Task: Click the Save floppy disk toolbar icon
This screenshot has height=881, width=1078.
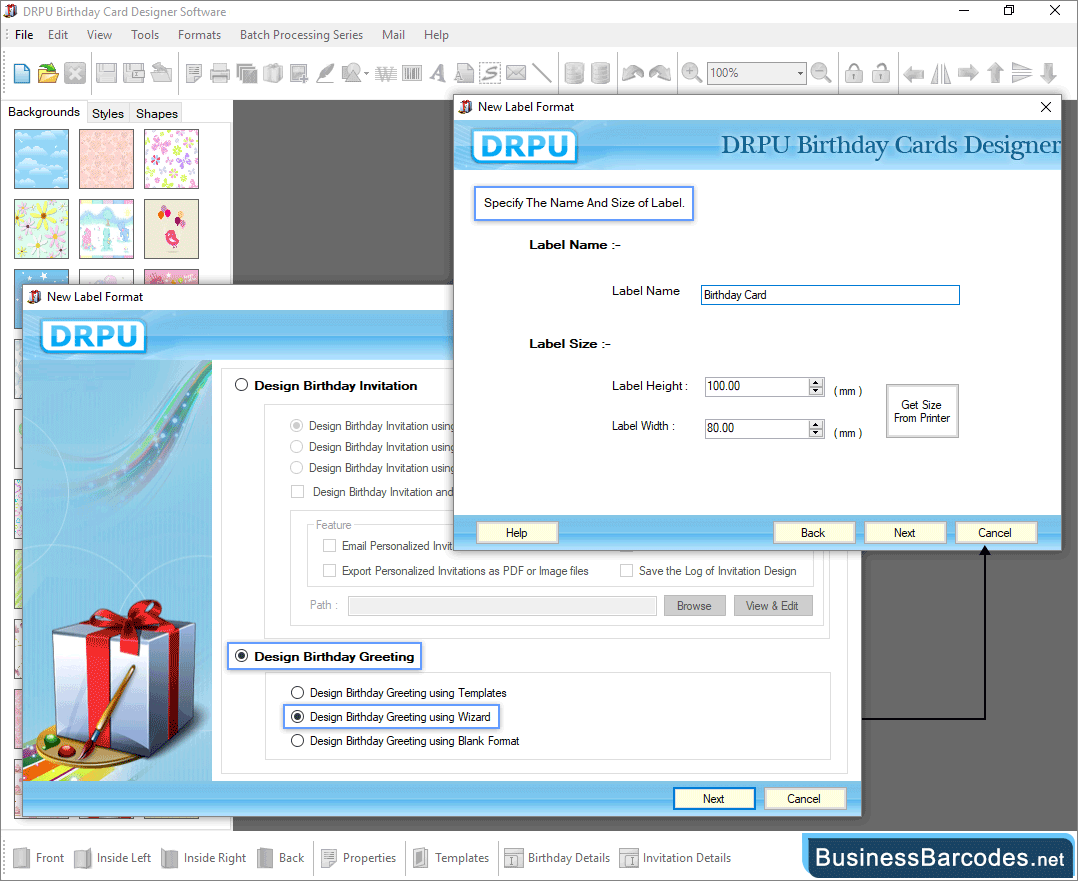Action: coord(106,73)
